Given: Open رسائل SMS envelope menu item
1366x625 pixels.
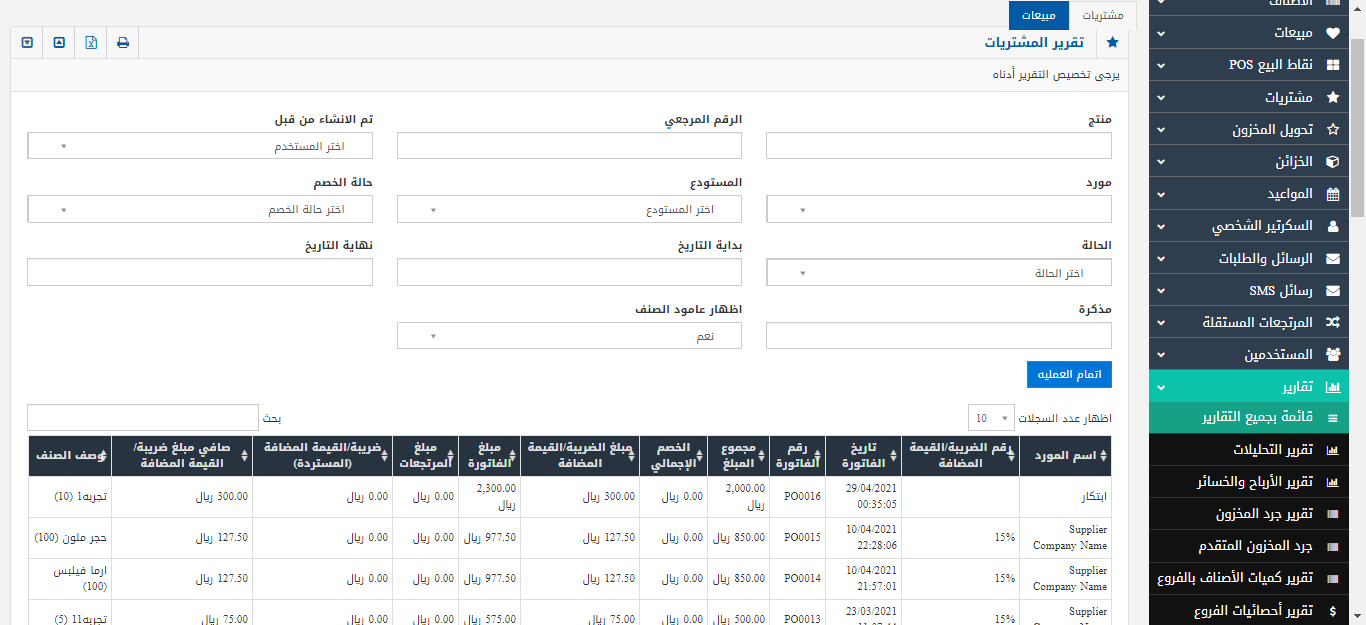Looking at the screenshot, I should [1257, 291].
